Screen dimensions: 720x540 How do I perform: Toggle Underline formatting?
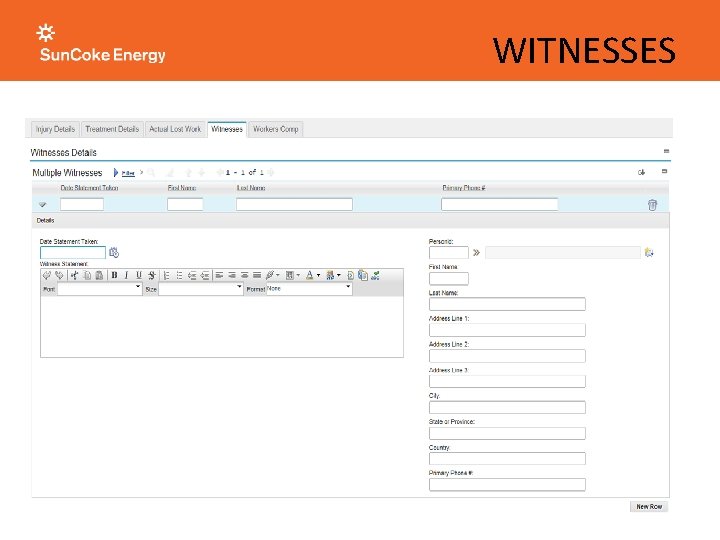139,275
